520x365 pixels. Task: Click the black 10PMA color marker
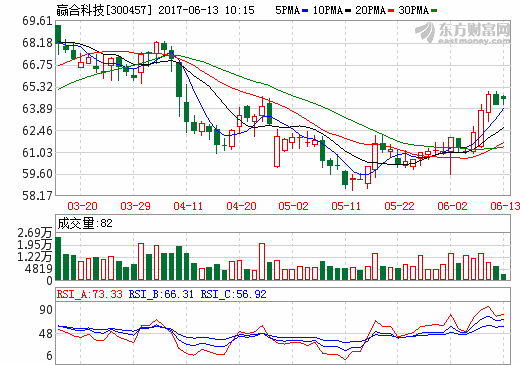click(x=348, y=11)
